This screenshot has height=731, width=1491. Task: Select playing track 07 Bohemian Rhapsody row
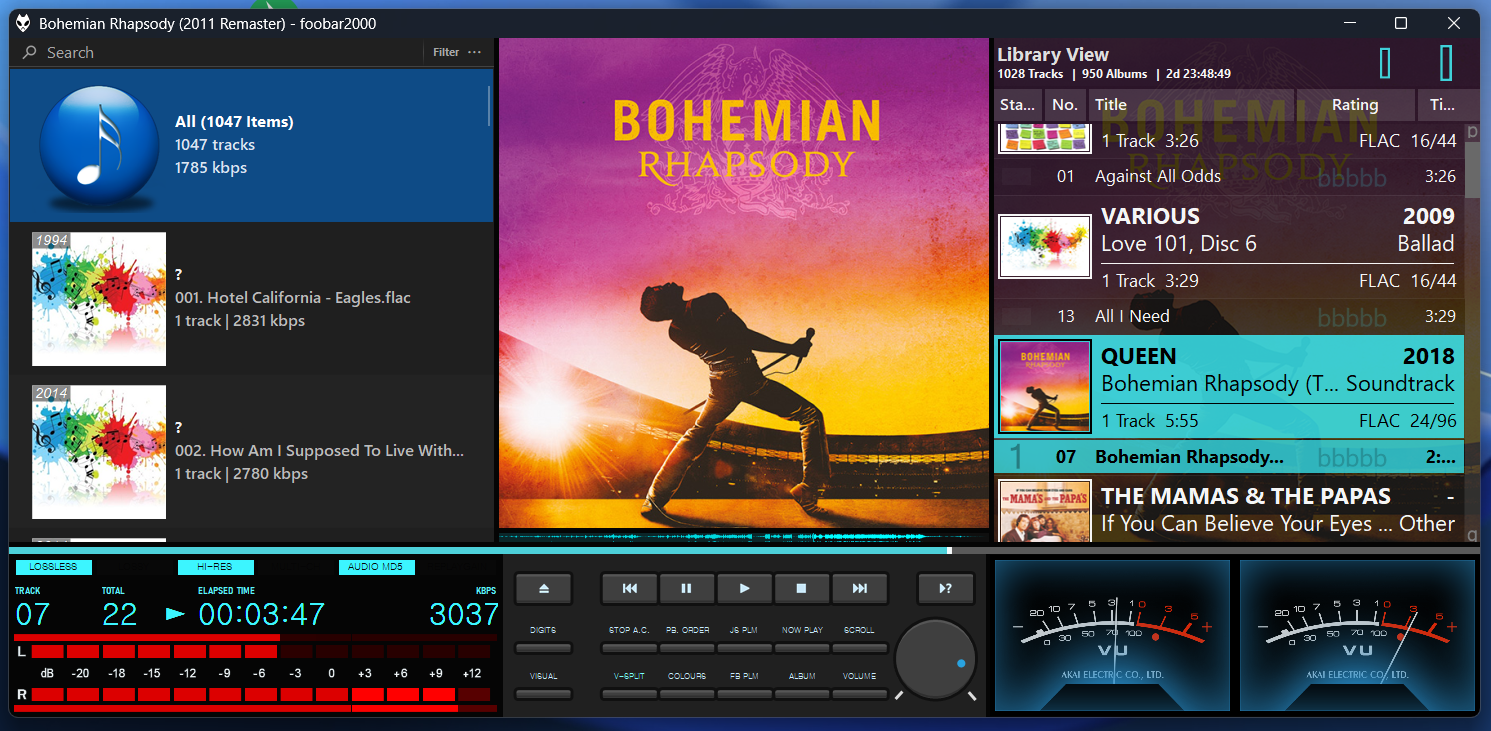[x=1229, y=457]
